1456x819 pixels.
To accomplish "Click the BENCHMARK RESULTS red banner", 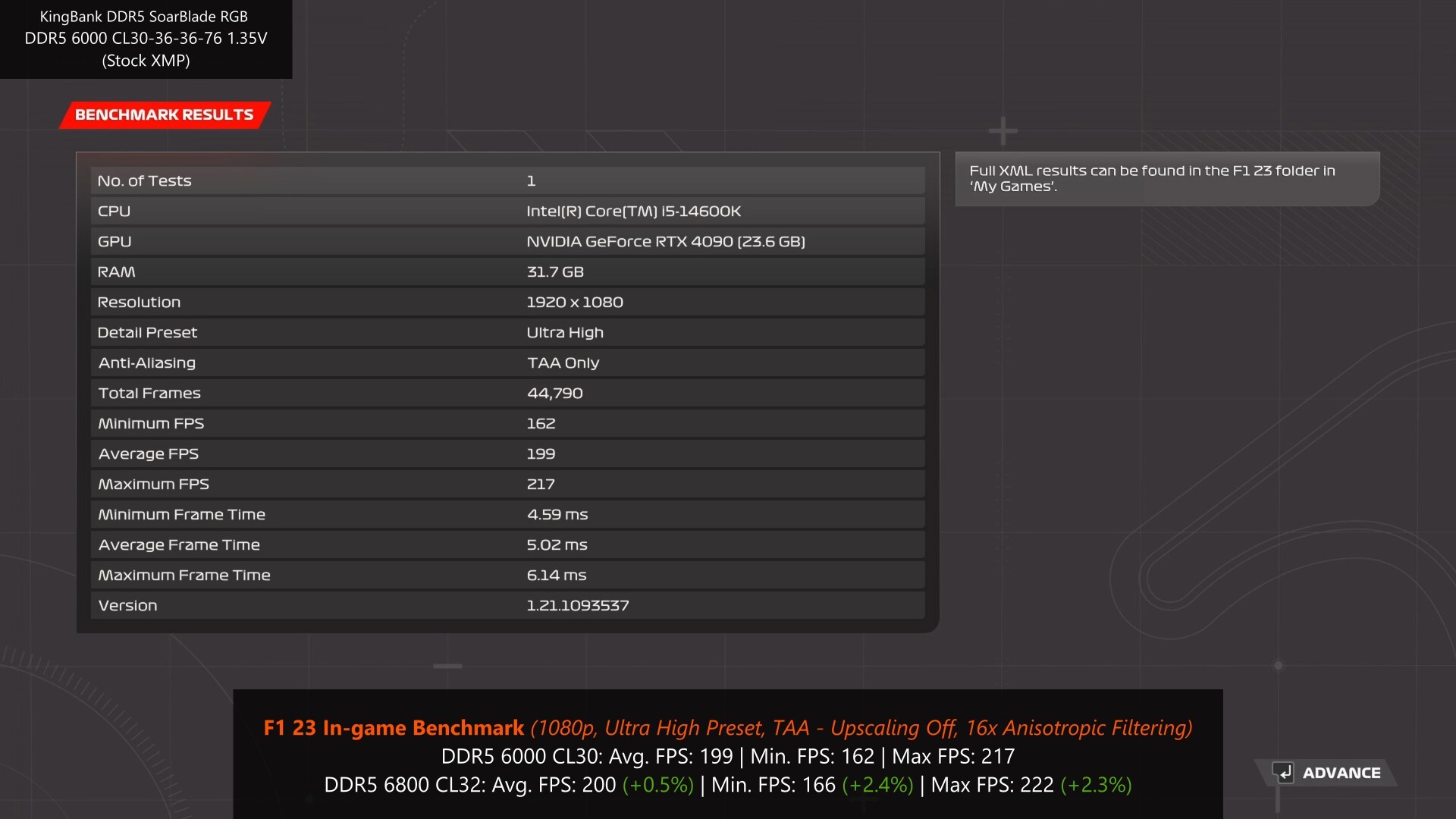I will click(x=165, y=115).
